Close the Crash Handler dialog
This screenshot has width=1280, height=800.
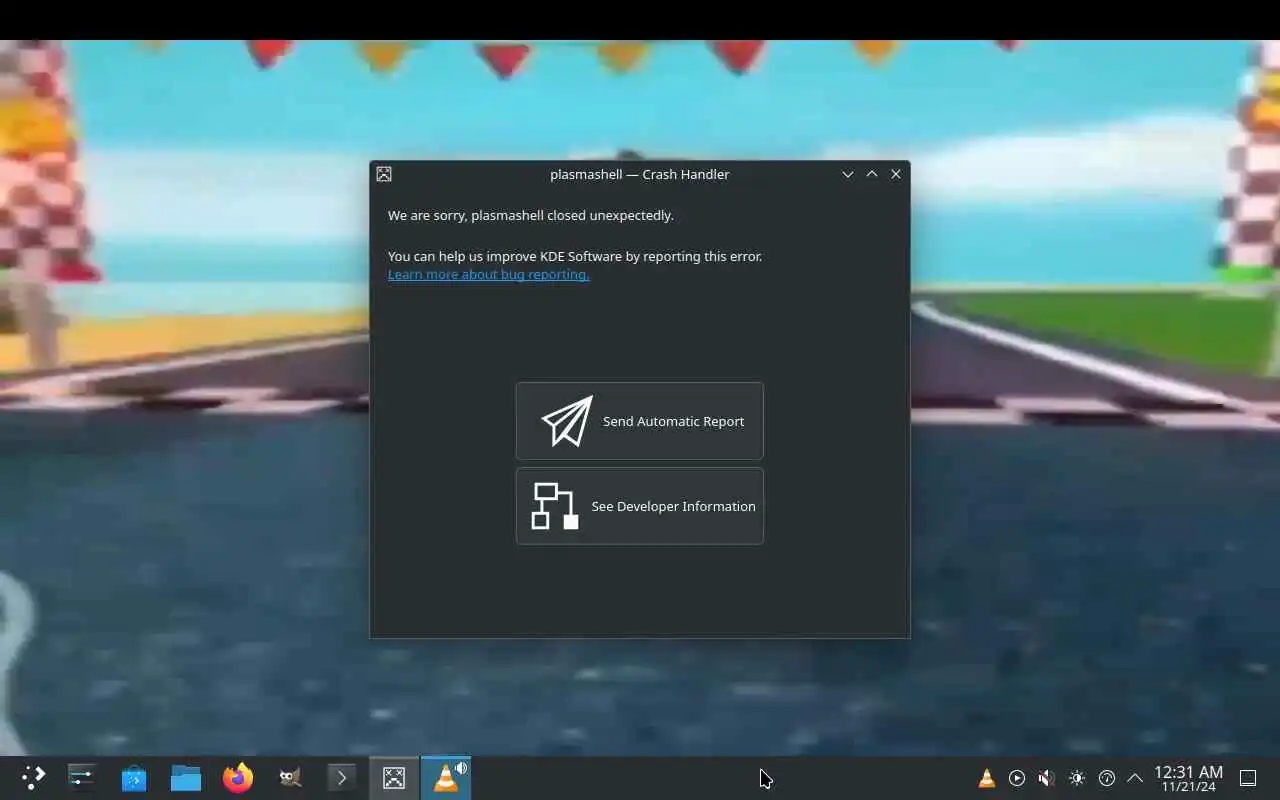896,174
